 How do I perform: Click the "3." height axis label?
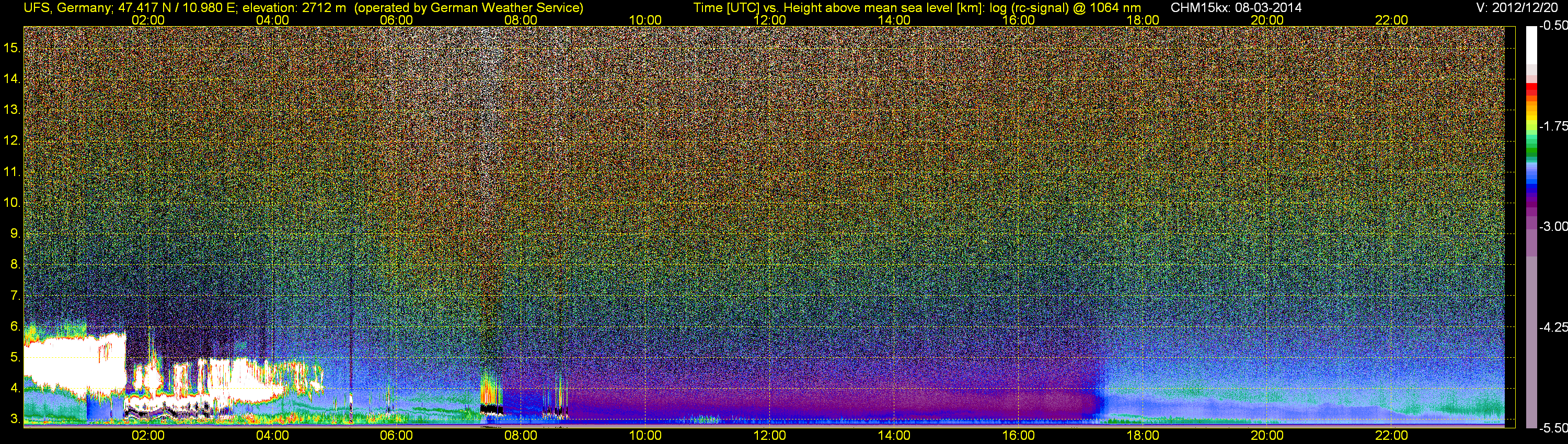(15, 419)
